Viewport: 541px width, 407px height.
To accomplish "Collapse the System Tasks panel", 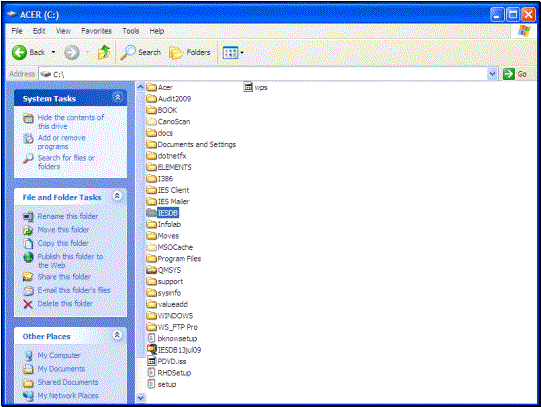I will (x=118, y=97).
